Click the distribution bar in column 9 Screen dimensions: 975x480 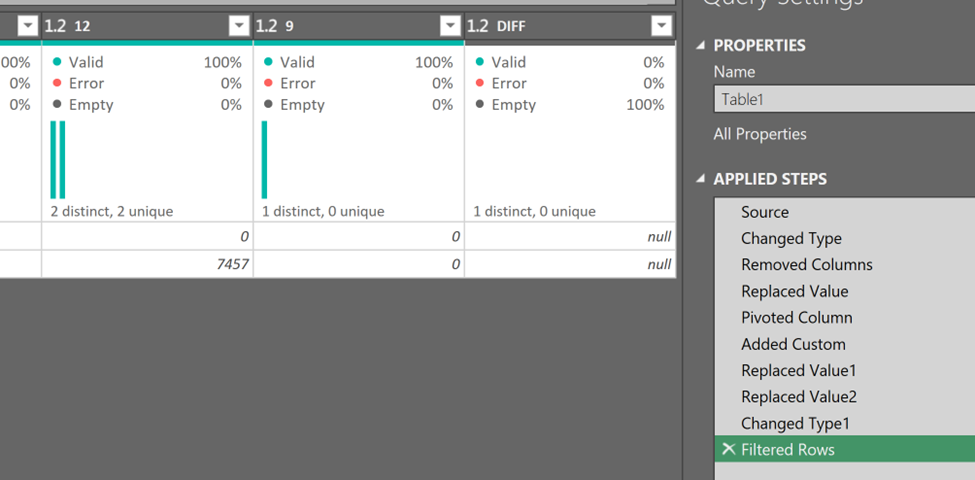tap(264, 160)
